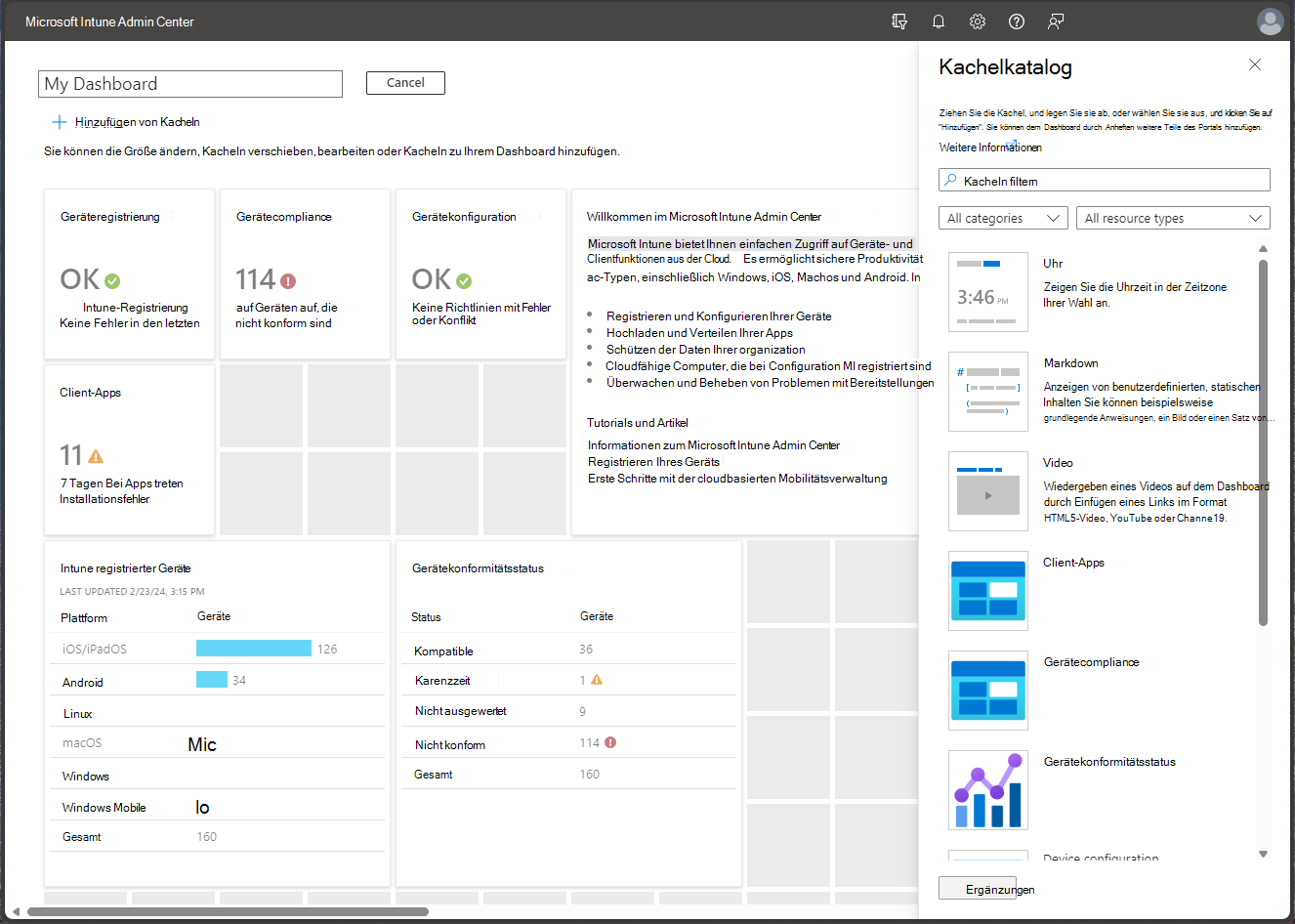Screen dimensions: 1295x924
Task: Open the Weitere Informationen link
Action: tap(990, 147)
